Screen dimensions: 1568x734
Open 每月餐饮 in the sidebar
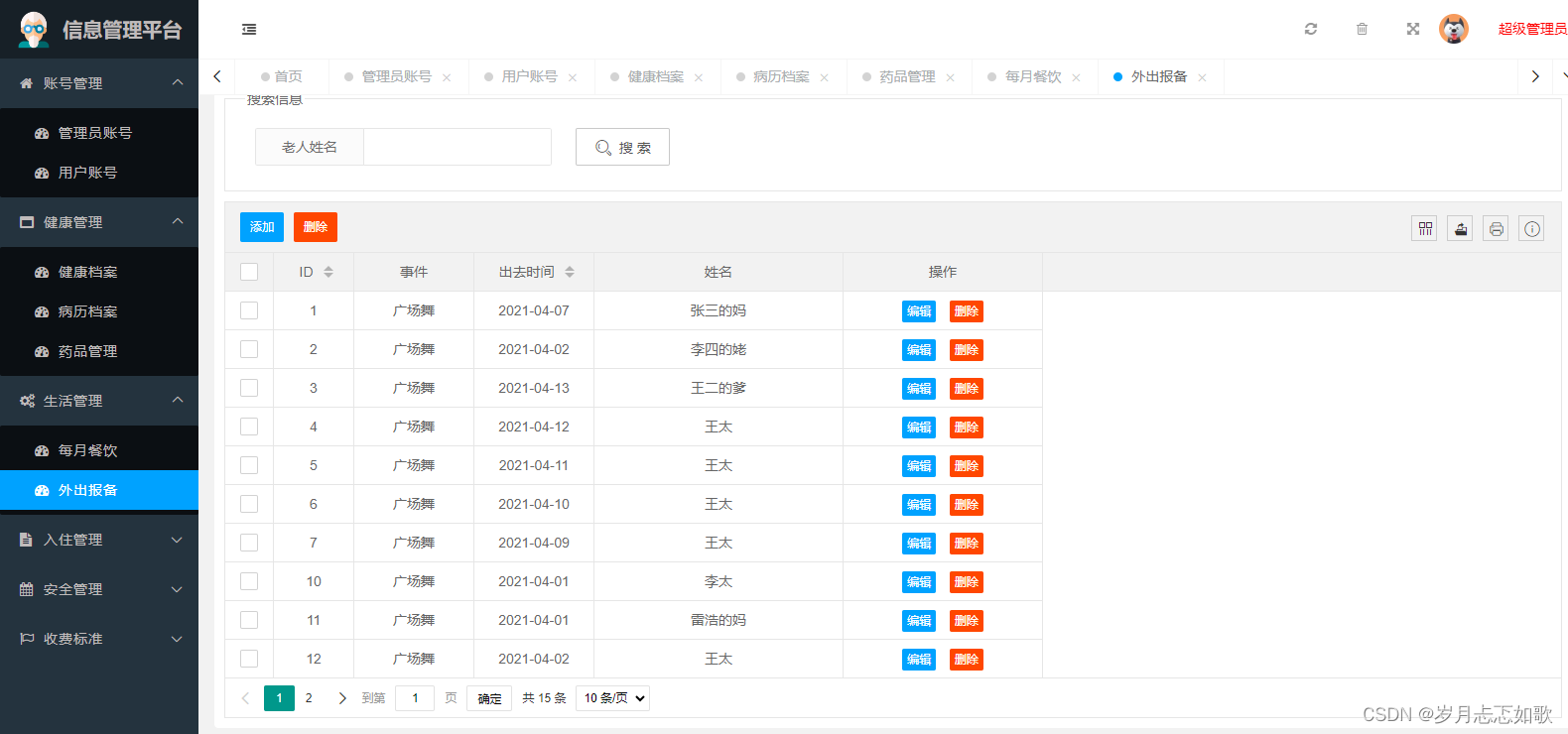click(99, 450)
